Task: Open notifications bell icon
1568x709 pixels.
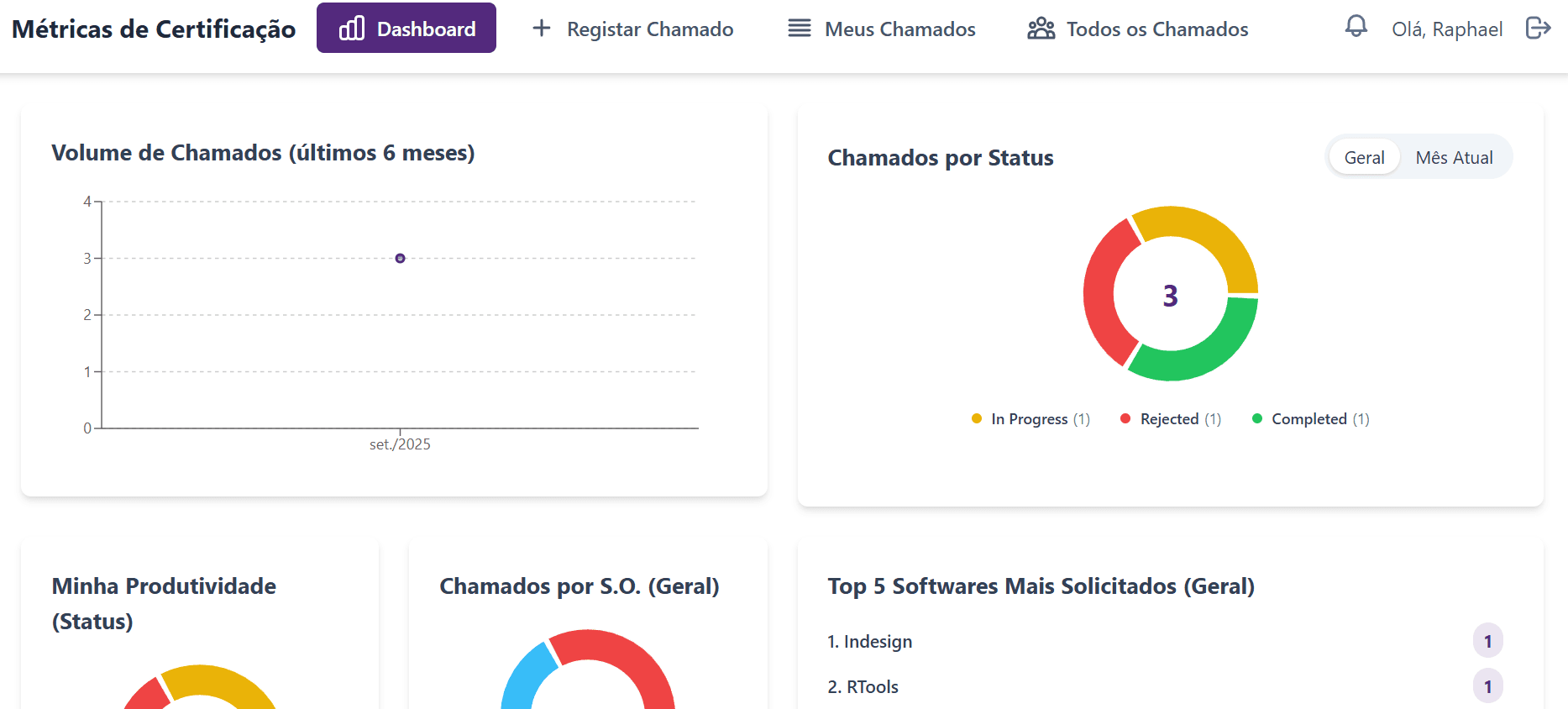Action: [1356, 27]
